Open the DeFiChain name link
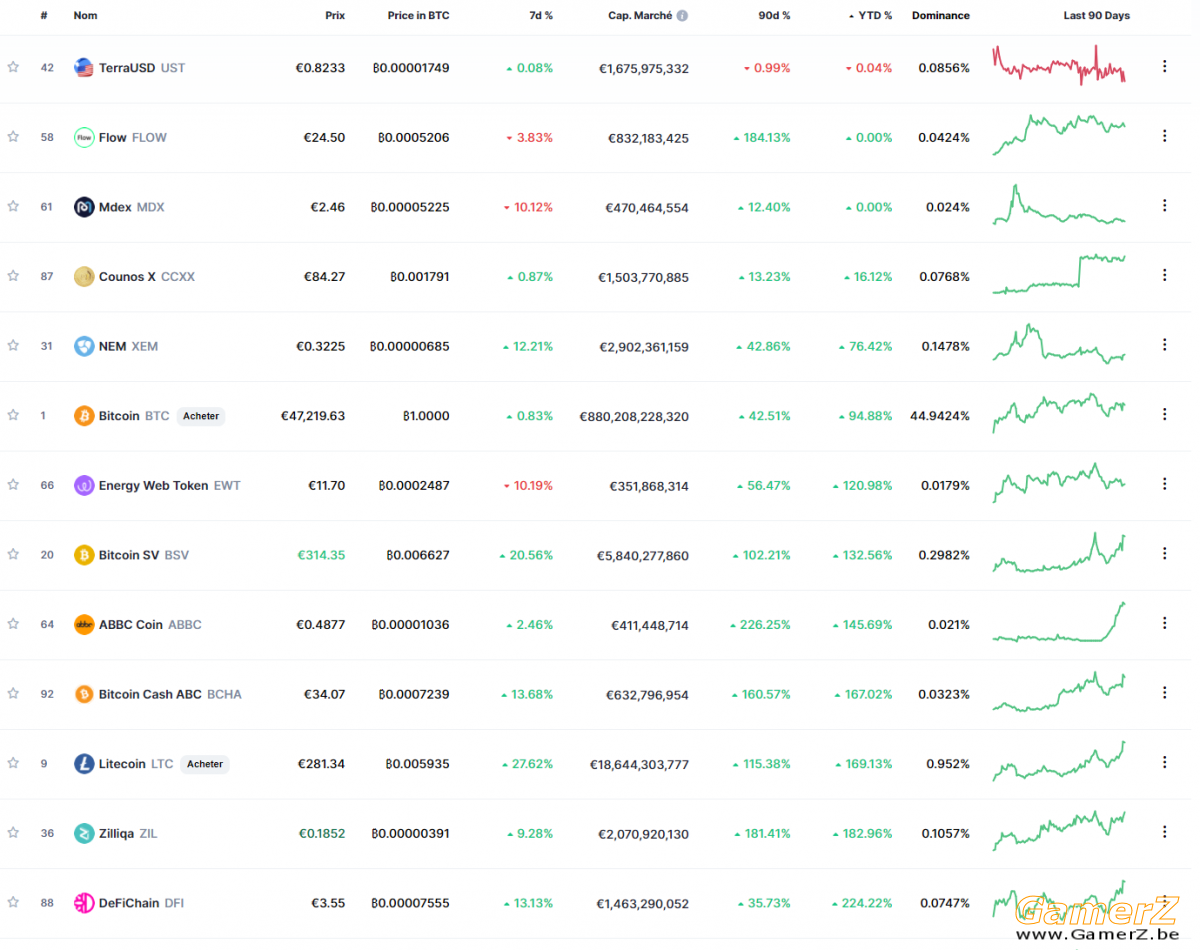 click(129, 903)
